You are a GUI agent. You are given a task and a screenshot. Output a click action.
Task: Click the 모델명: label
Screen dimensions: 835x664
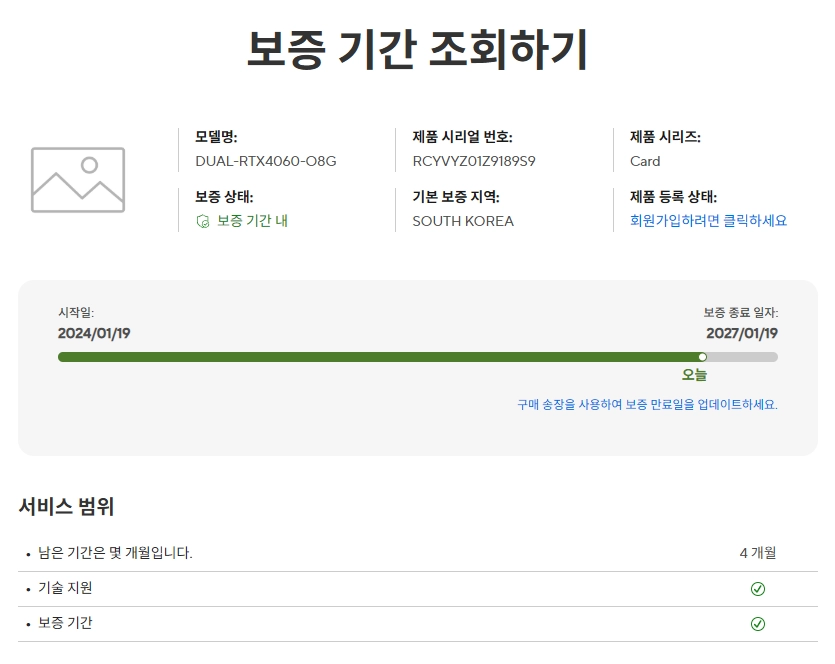click(x=216, y=137)
